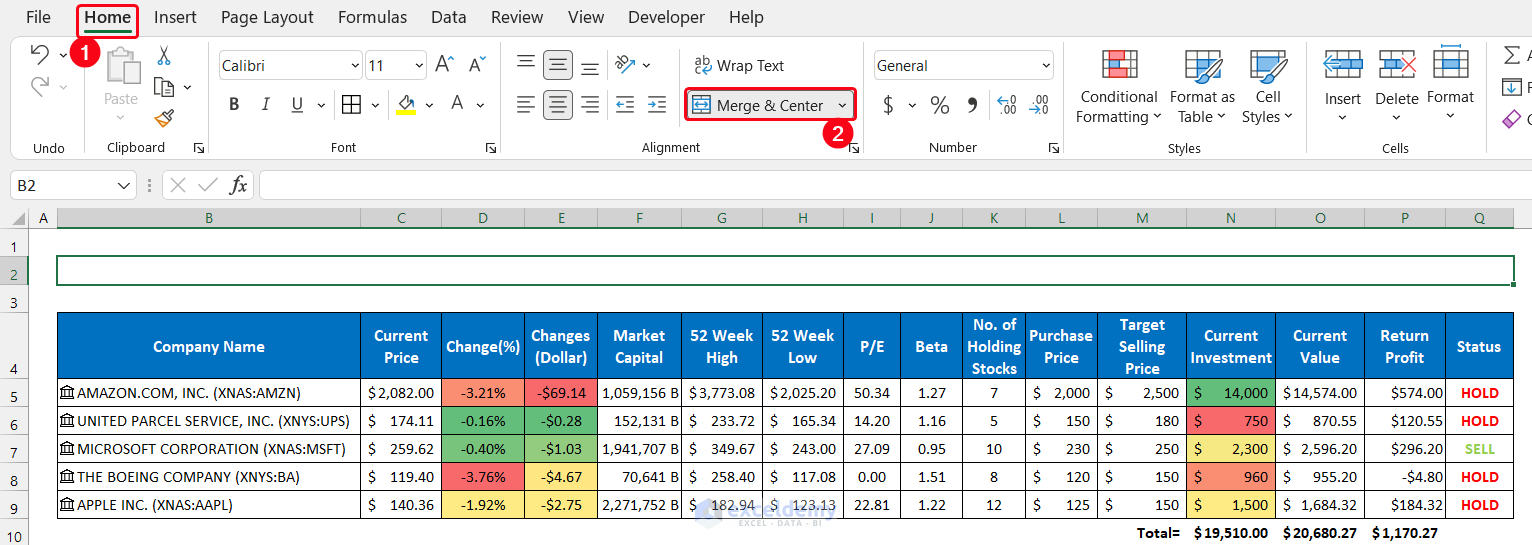Expand the General number format dropdown
The height and width of the screenshot is (545, 1532).
[1046, 66]
